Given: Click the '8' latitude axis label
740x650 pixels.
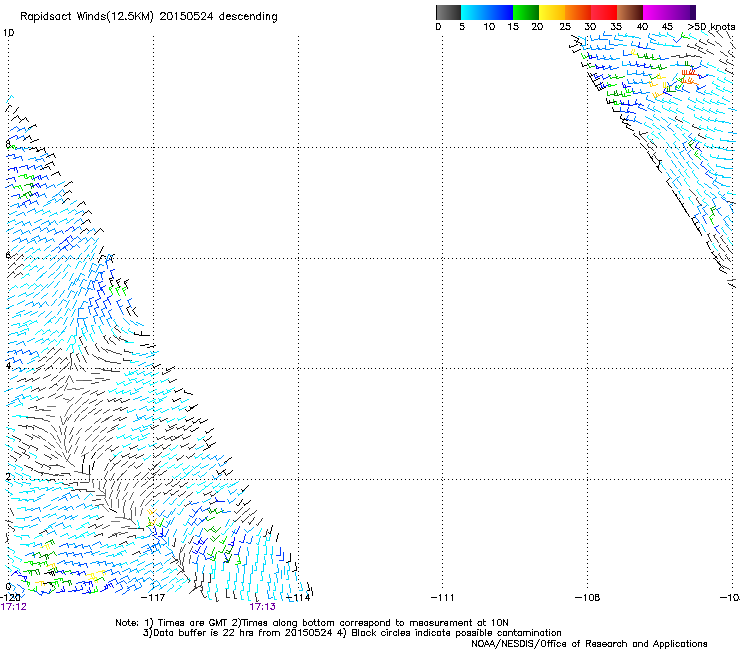Looking at the screenshot, I should (8, 144).
